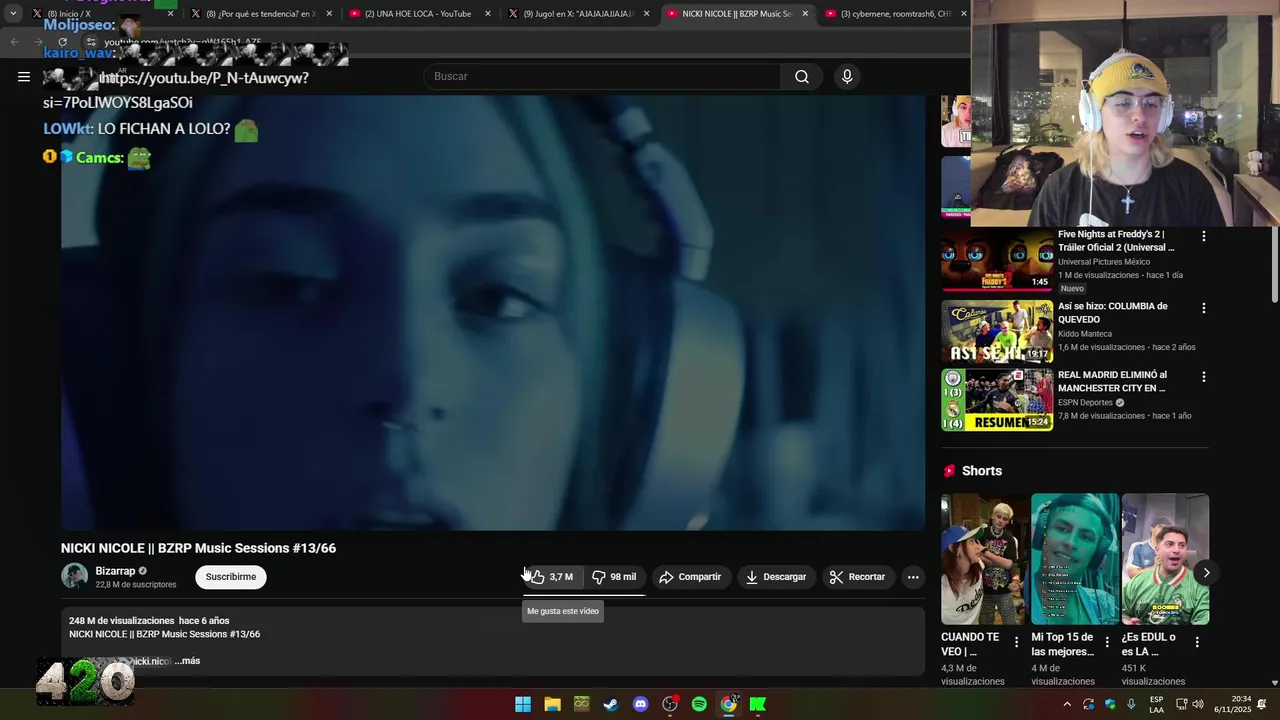Open File Explorer from taskbar

pyautogui.click(x=552, y=704)
